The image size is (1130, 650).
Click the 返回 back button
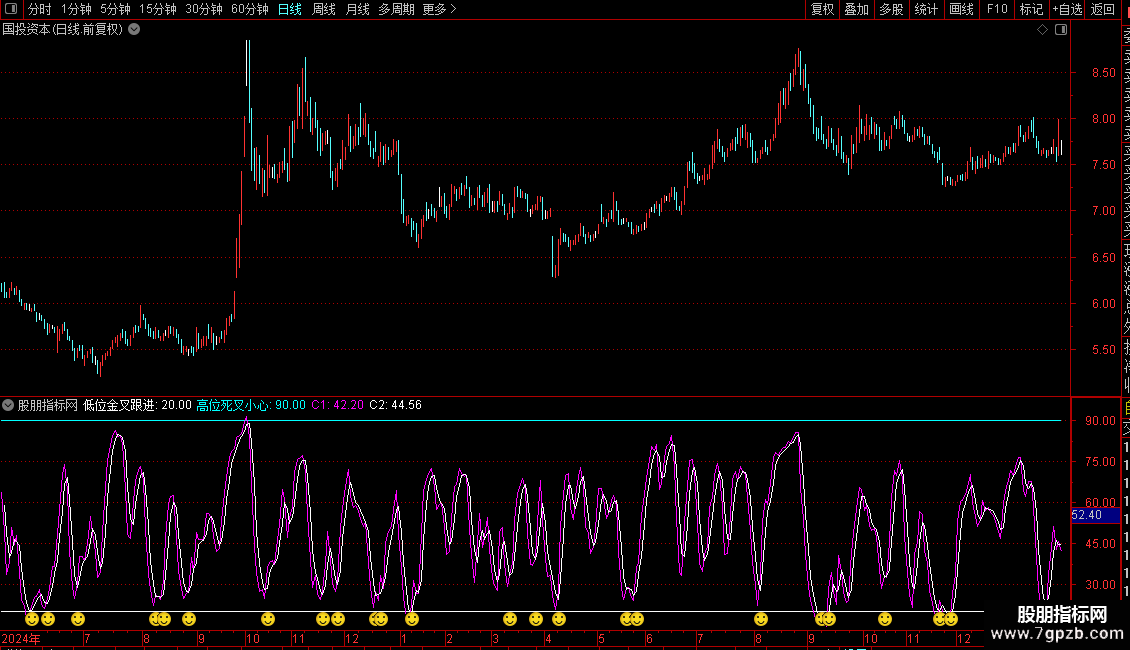click(x=1103, y=9)
